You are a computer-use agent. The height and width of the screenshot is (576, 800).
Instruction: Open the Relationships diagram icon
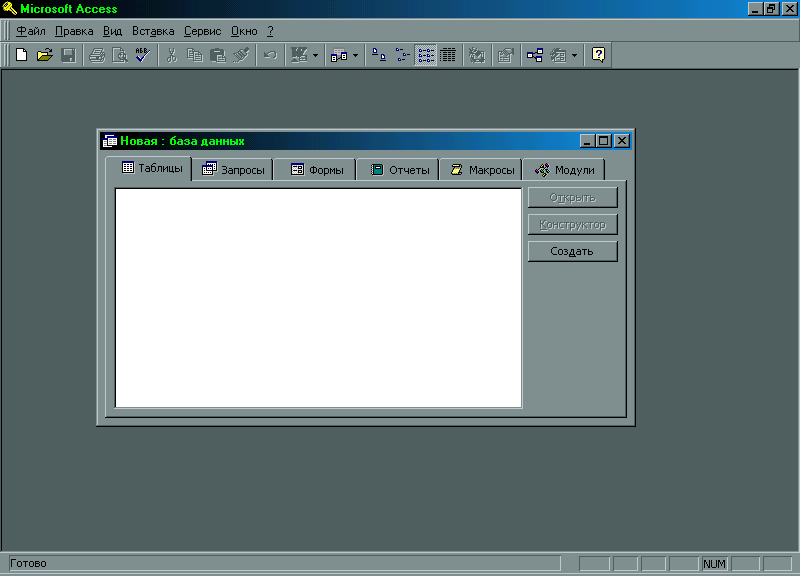click(x=535, y=55)
